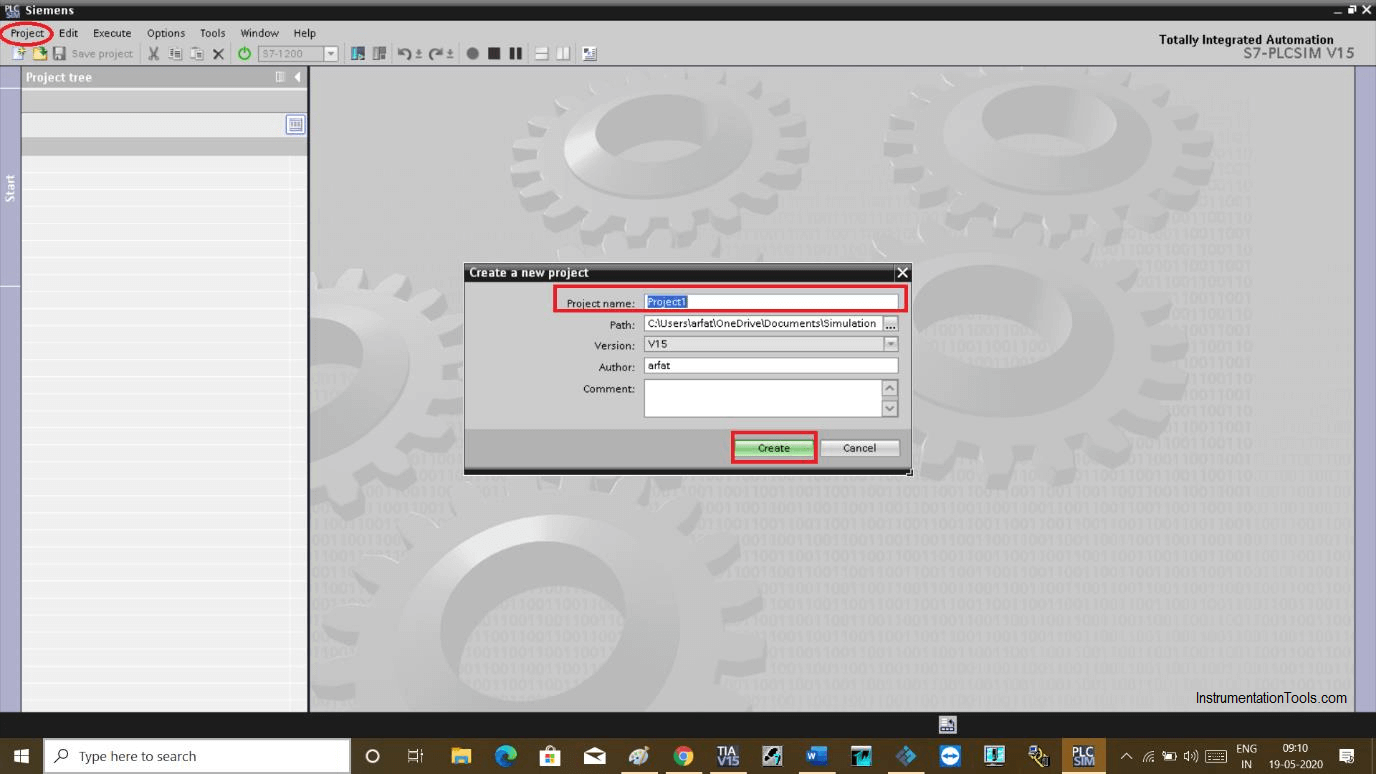Click the Author input field
Viewport: 1376px width, 774px height.
[x=771, y=366]
